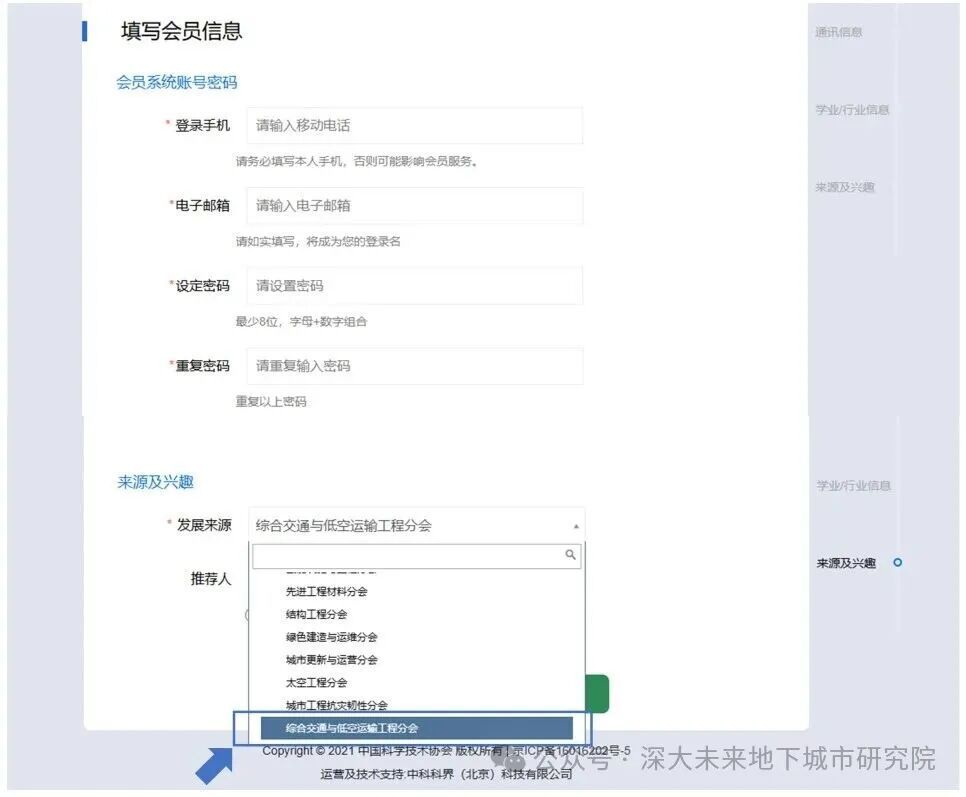
Task: Choose 结构工程分会 option
Action: tap(316, 614)
